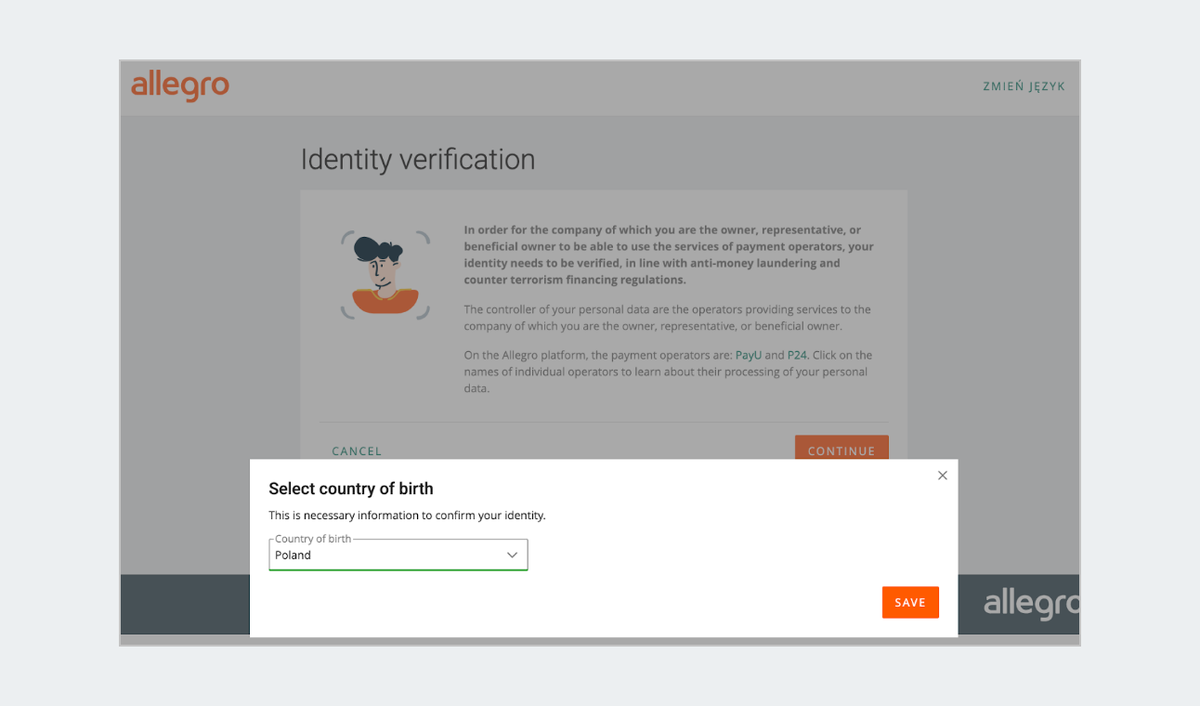Open the P24 operator link
The width and height of the screenshot is (1200, 706).
797,355
